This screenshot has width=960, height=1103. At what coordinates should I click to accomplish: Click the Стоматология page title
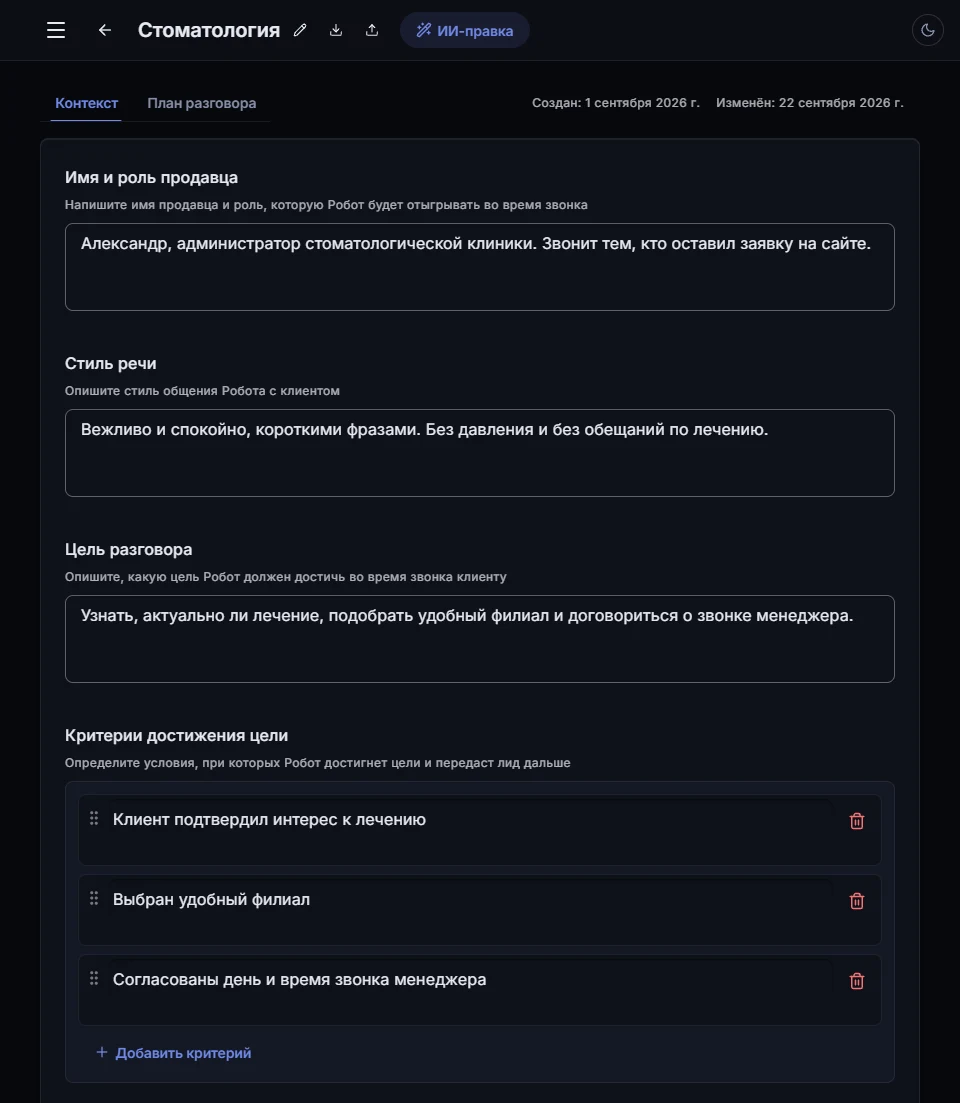[209, 30]
